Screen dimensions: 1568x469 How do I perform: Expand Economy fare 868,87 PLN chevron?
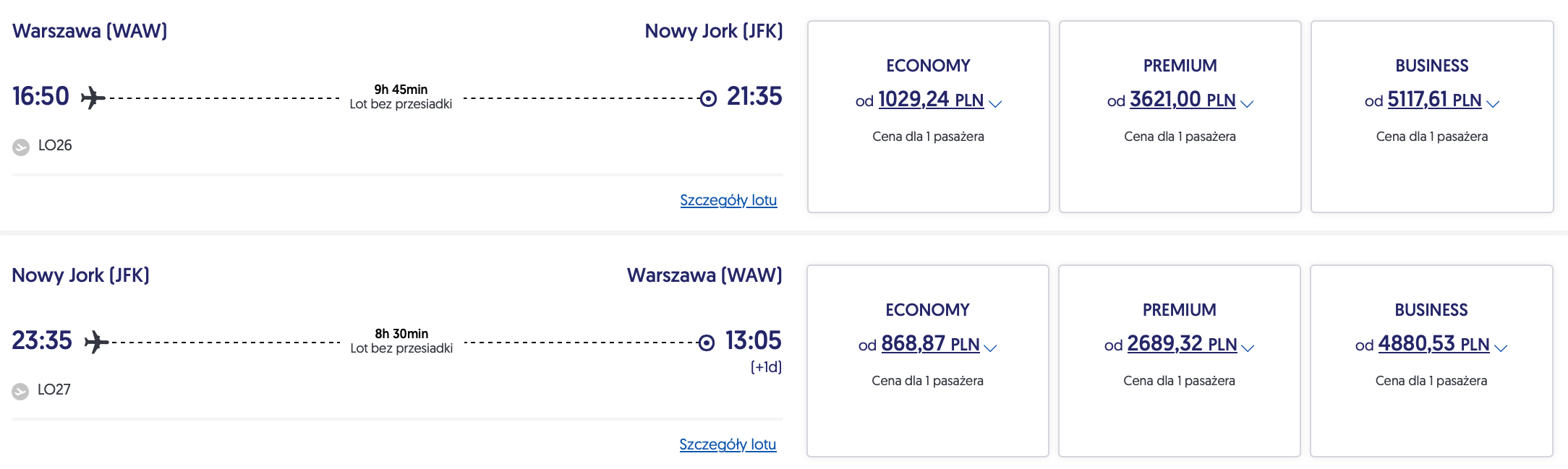(991, 348)
